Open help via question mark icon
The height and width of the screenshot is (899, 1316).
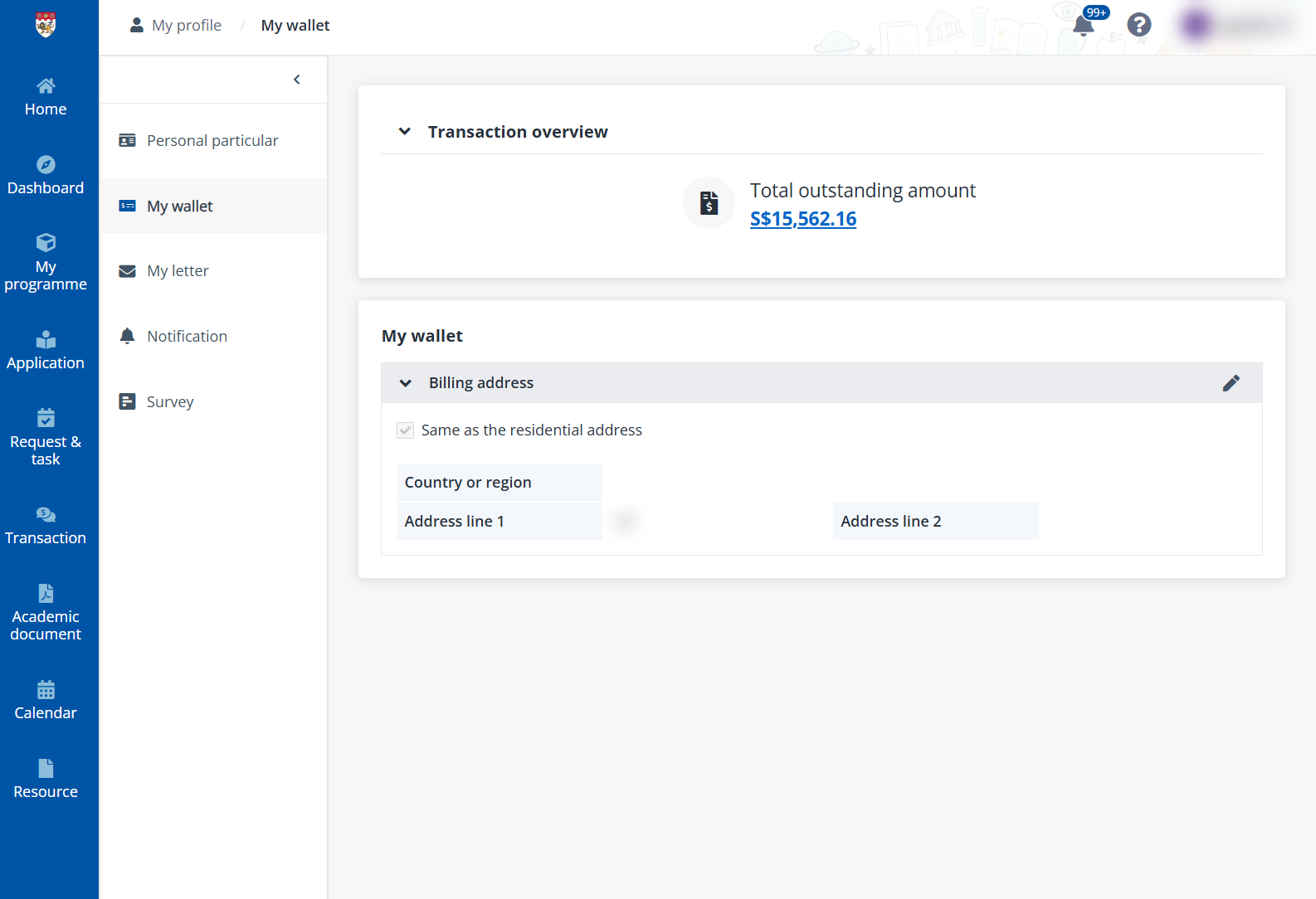(x=1138, y=25)
